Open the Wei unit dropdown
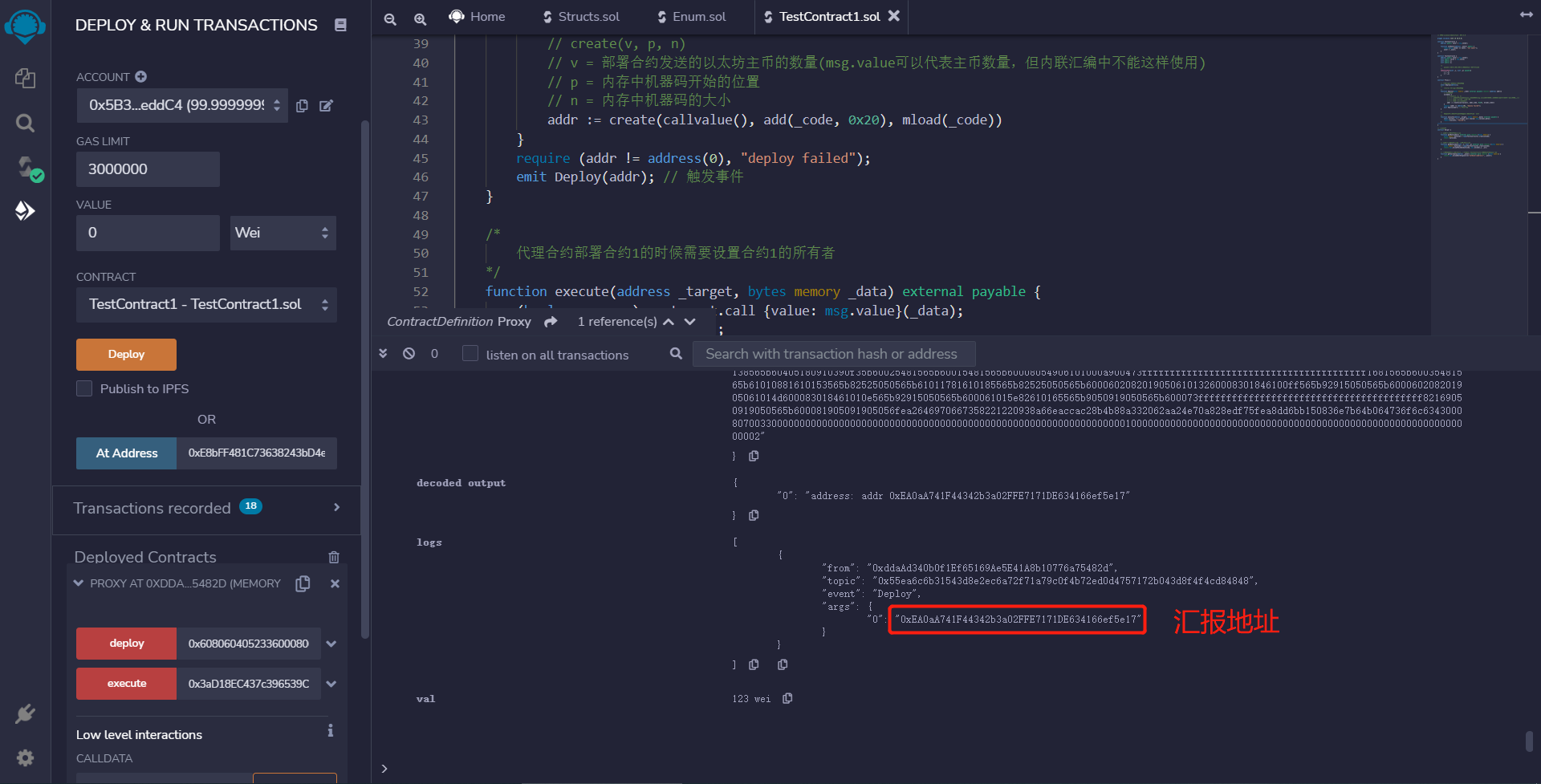 click(x=283, y=233)
